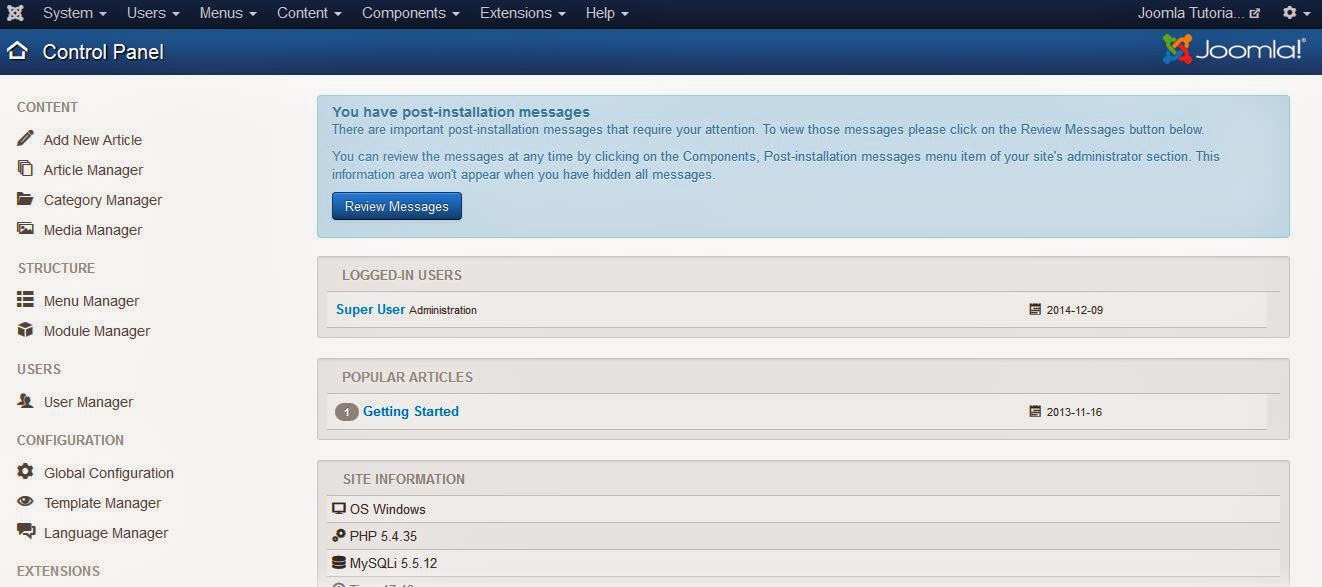Click the settings gear icon at top right
The width and height of the screenshot is (1322, 587).
click(x=1290, y=13)
